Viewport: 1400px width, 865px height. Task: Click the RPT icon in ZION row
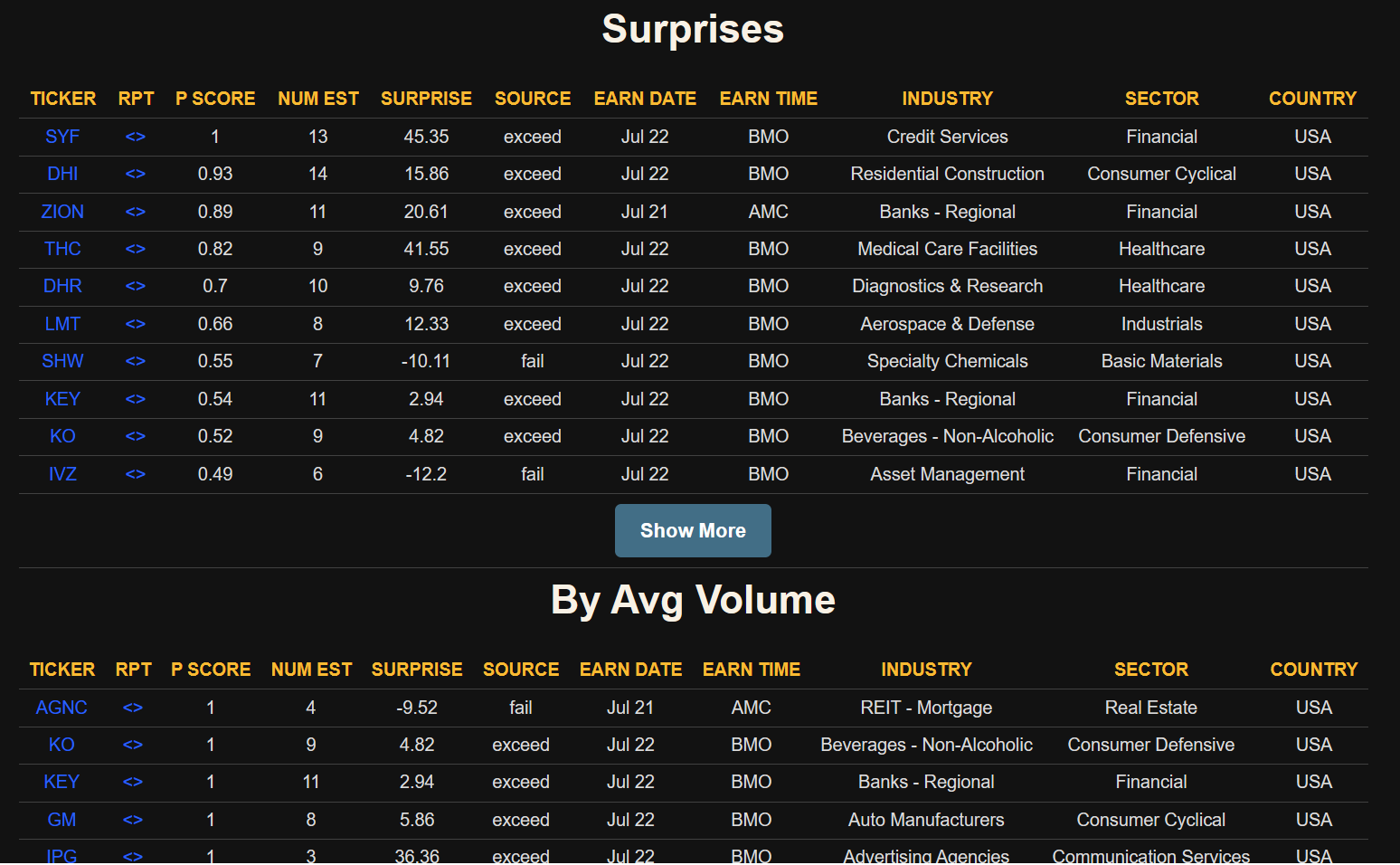click(136, 212)
